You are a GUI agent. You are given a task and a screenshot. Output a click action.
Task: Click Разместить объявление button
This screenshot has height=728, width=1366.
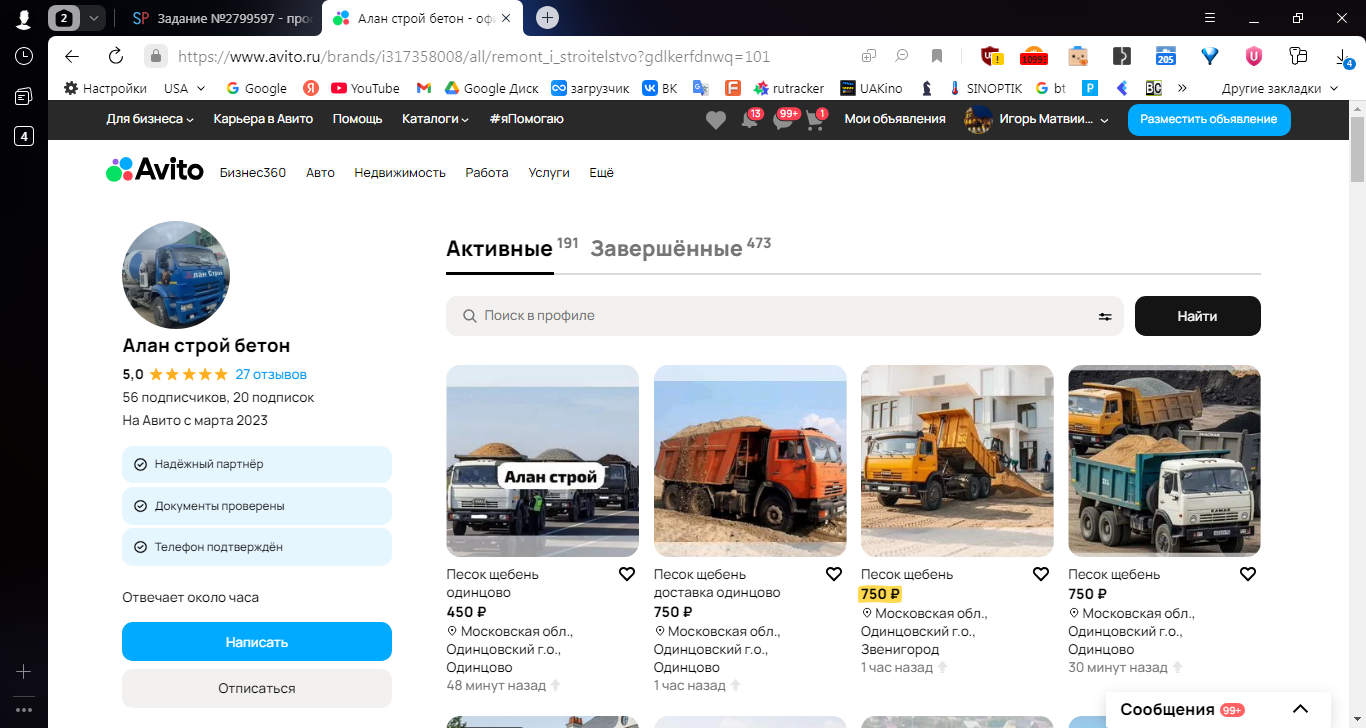coord(1209,119)
